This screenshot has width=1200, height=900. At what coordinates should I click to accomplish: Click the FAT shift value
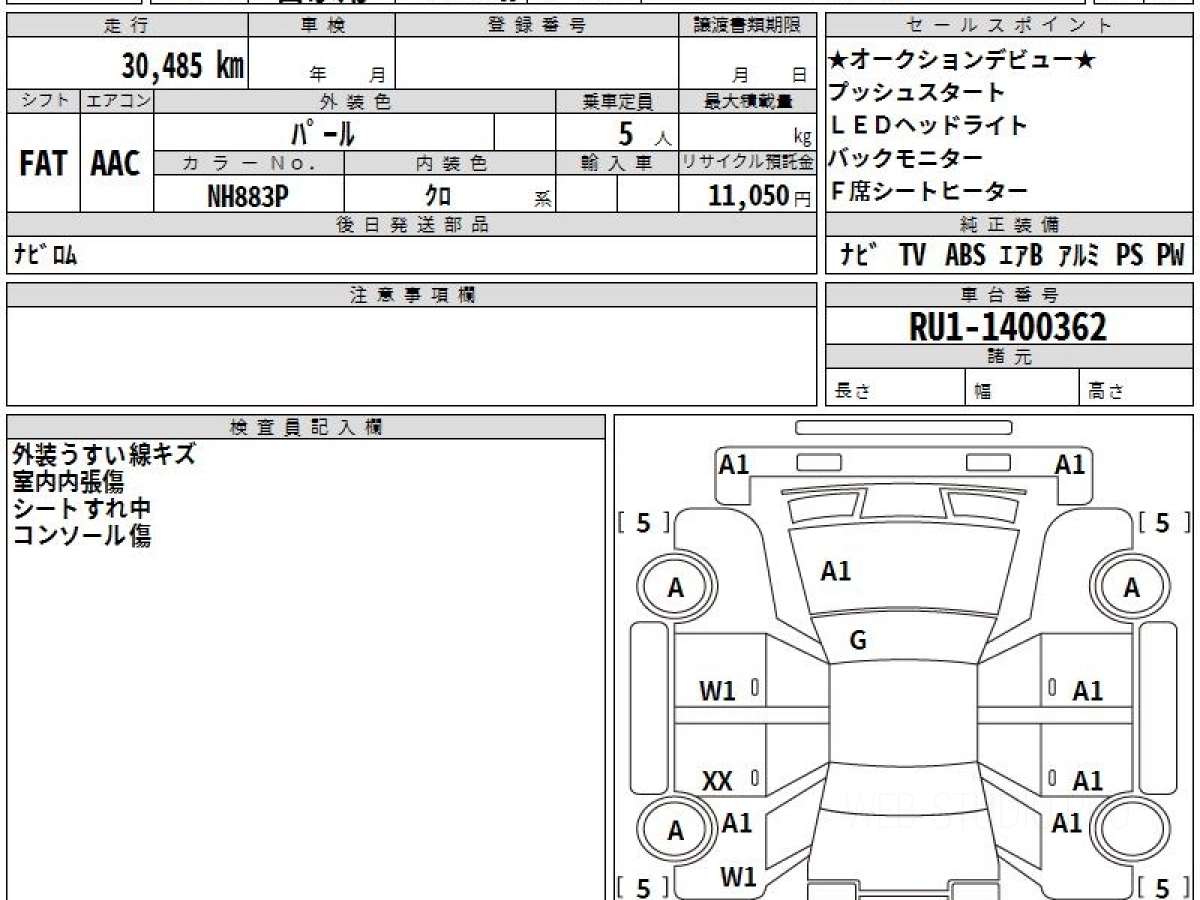click(43, 165)
